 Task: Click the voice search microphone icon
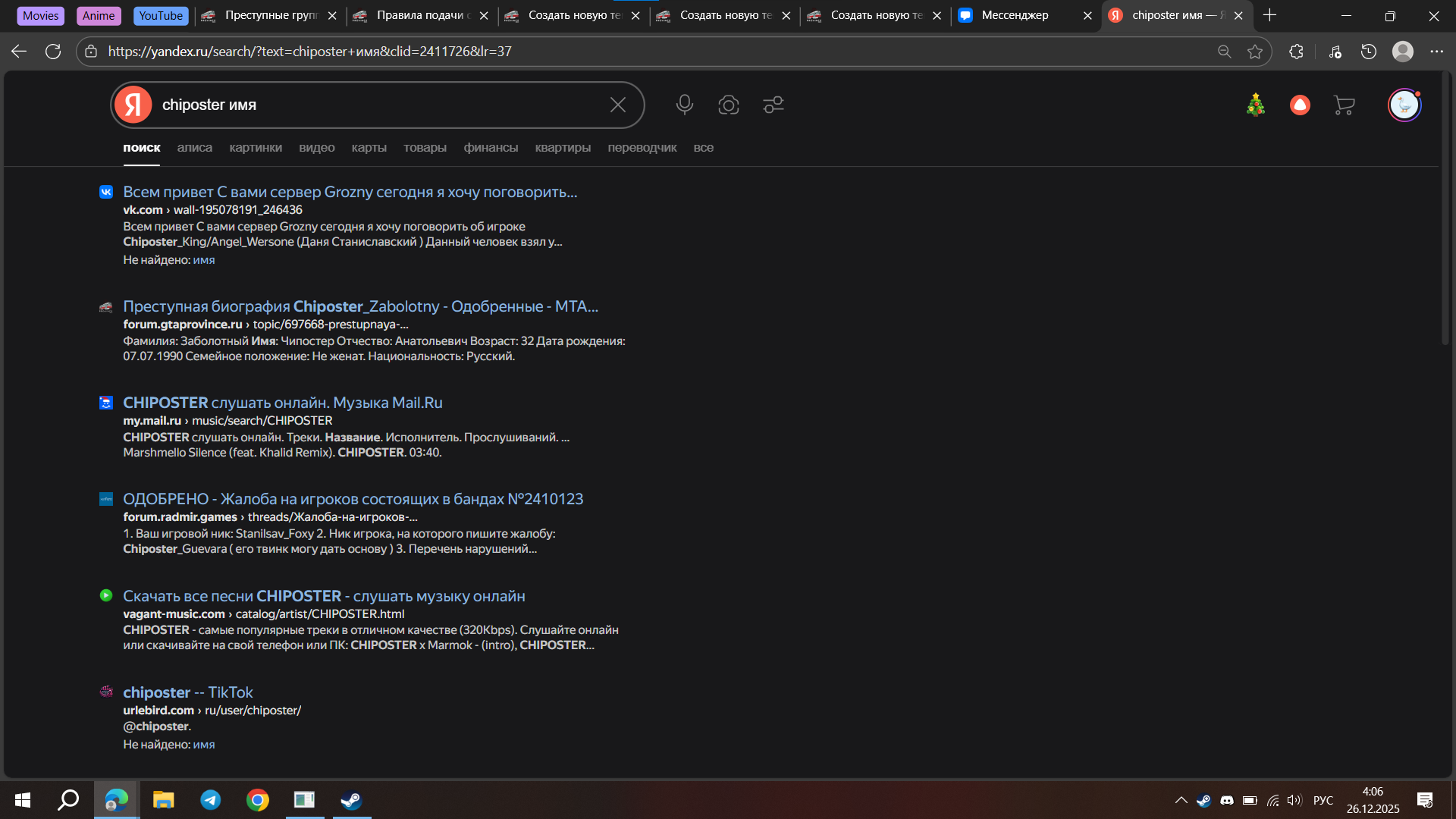coord(684,105)
